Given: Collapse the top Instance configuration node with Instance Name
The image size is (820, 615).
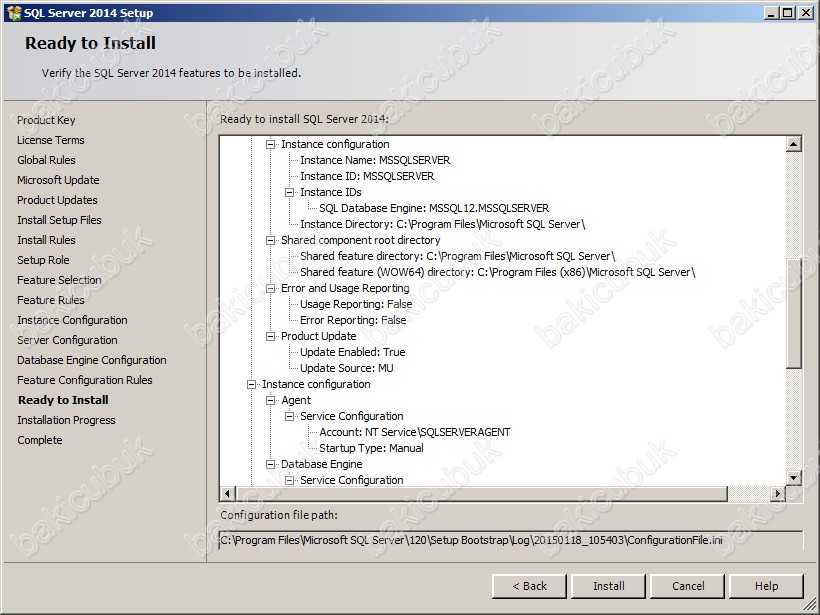Looking at the screenshot, I should [x=270, y=144].
